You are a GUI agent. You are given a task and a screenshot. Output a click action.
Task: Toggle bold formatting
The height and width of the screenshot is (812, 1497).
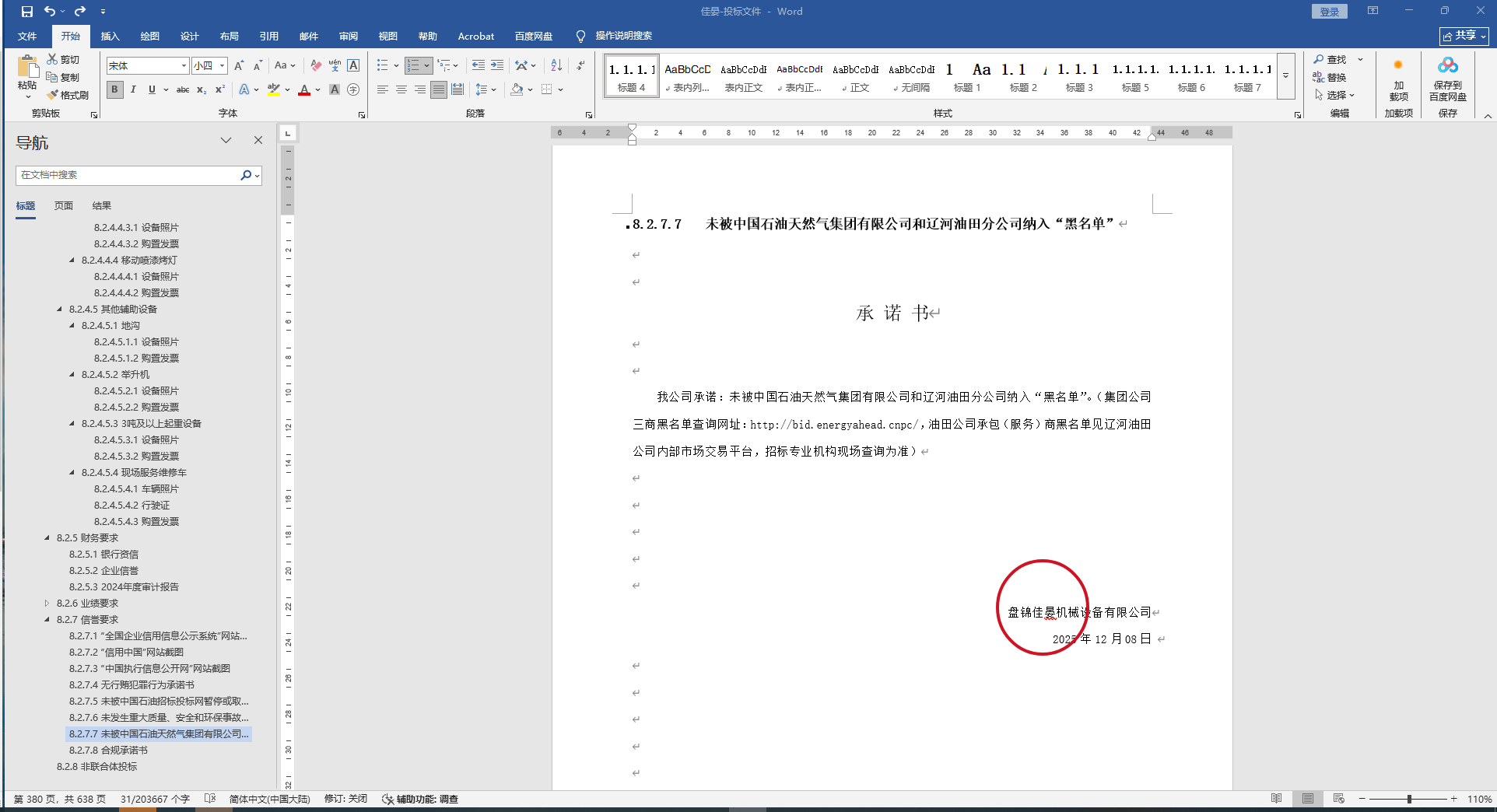click(x=114, y=89)
